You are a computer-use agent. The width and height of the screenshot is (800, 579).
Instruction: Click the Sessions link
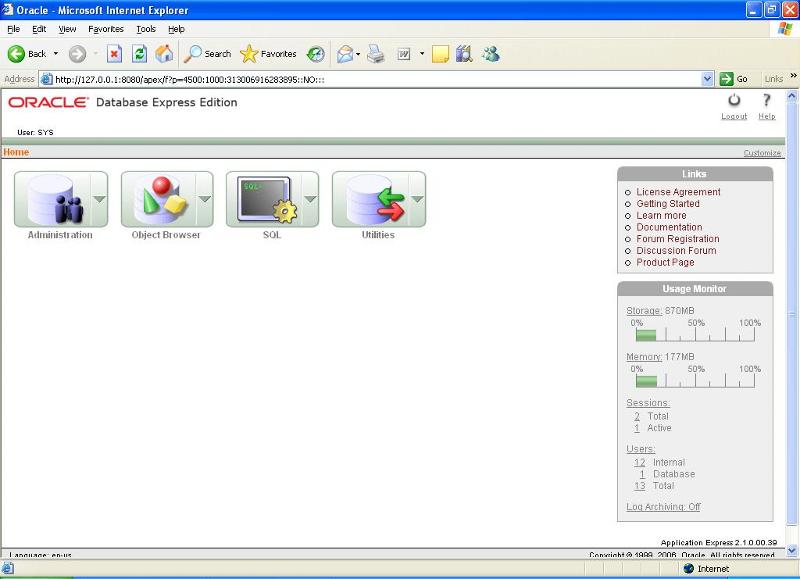tap(648, 403)
